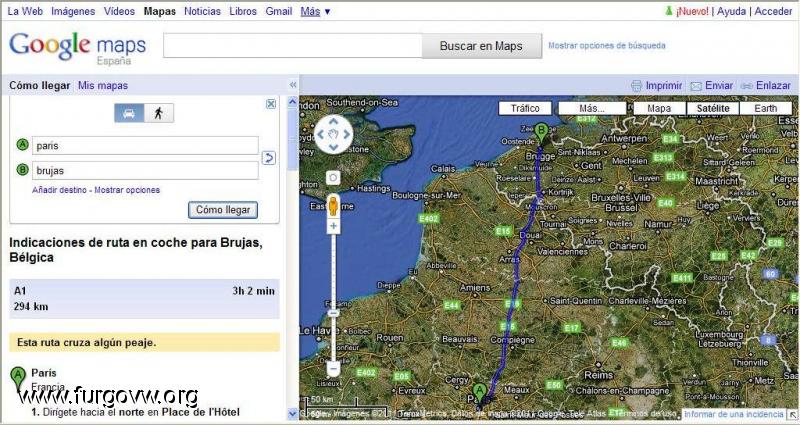Pan the map down with the arrow
The width and height of the screenshot is (800, 425).
point(333,147)
